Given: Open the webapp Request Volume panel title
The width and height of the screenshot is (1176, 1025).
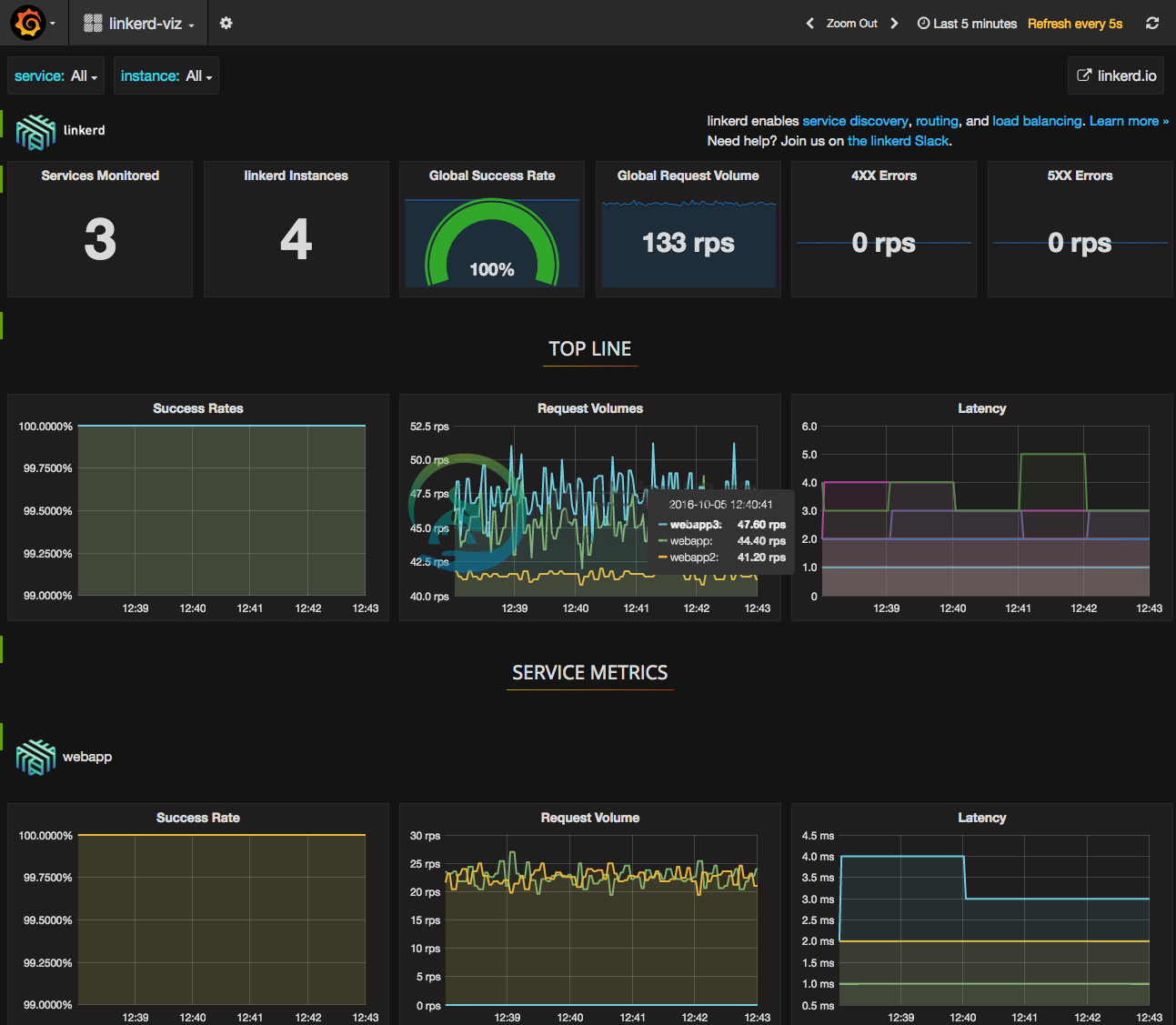Looking at the screenshot, I should coord(590,818).
